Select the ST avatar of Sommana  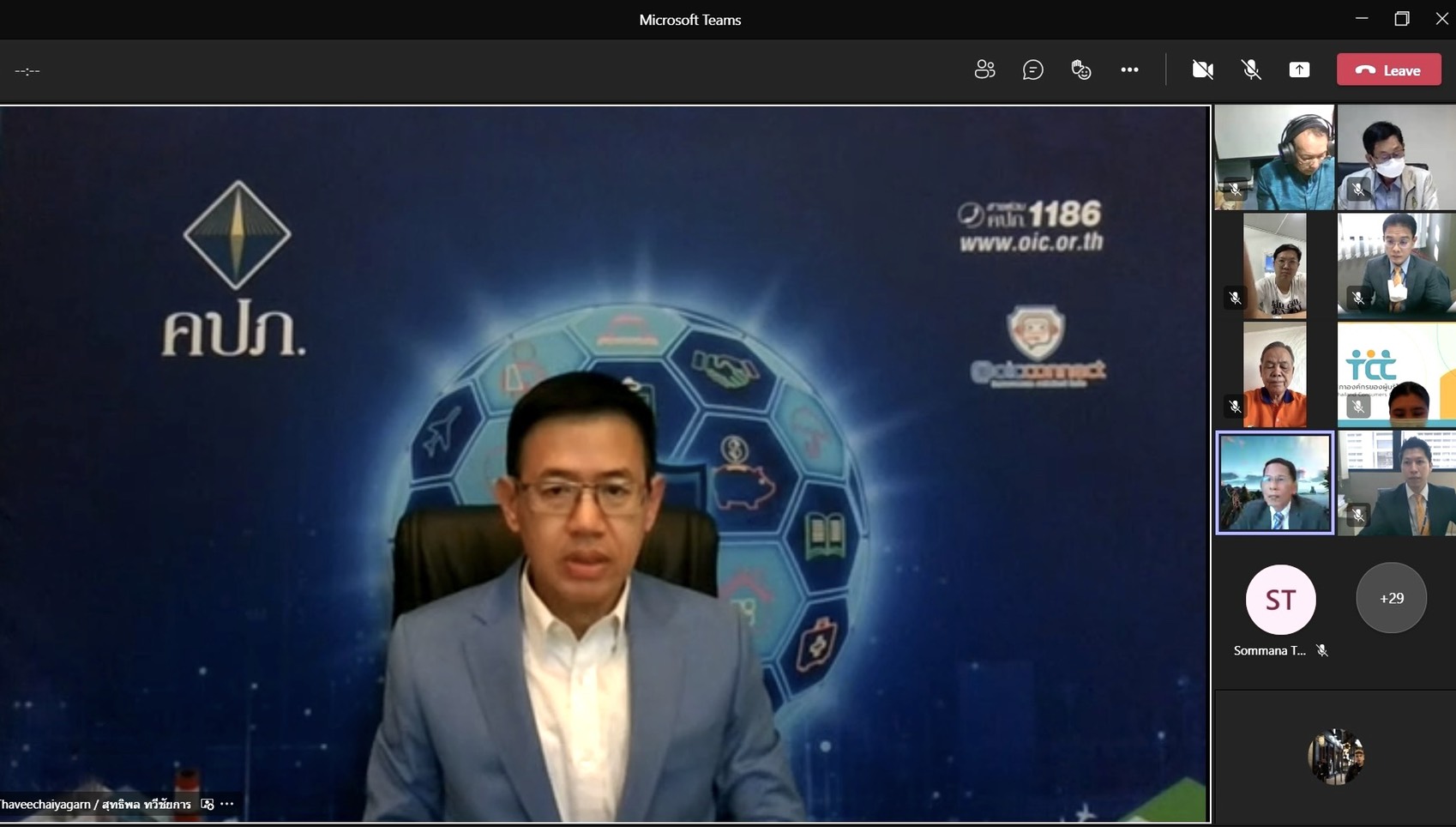tap(1280, 600)
